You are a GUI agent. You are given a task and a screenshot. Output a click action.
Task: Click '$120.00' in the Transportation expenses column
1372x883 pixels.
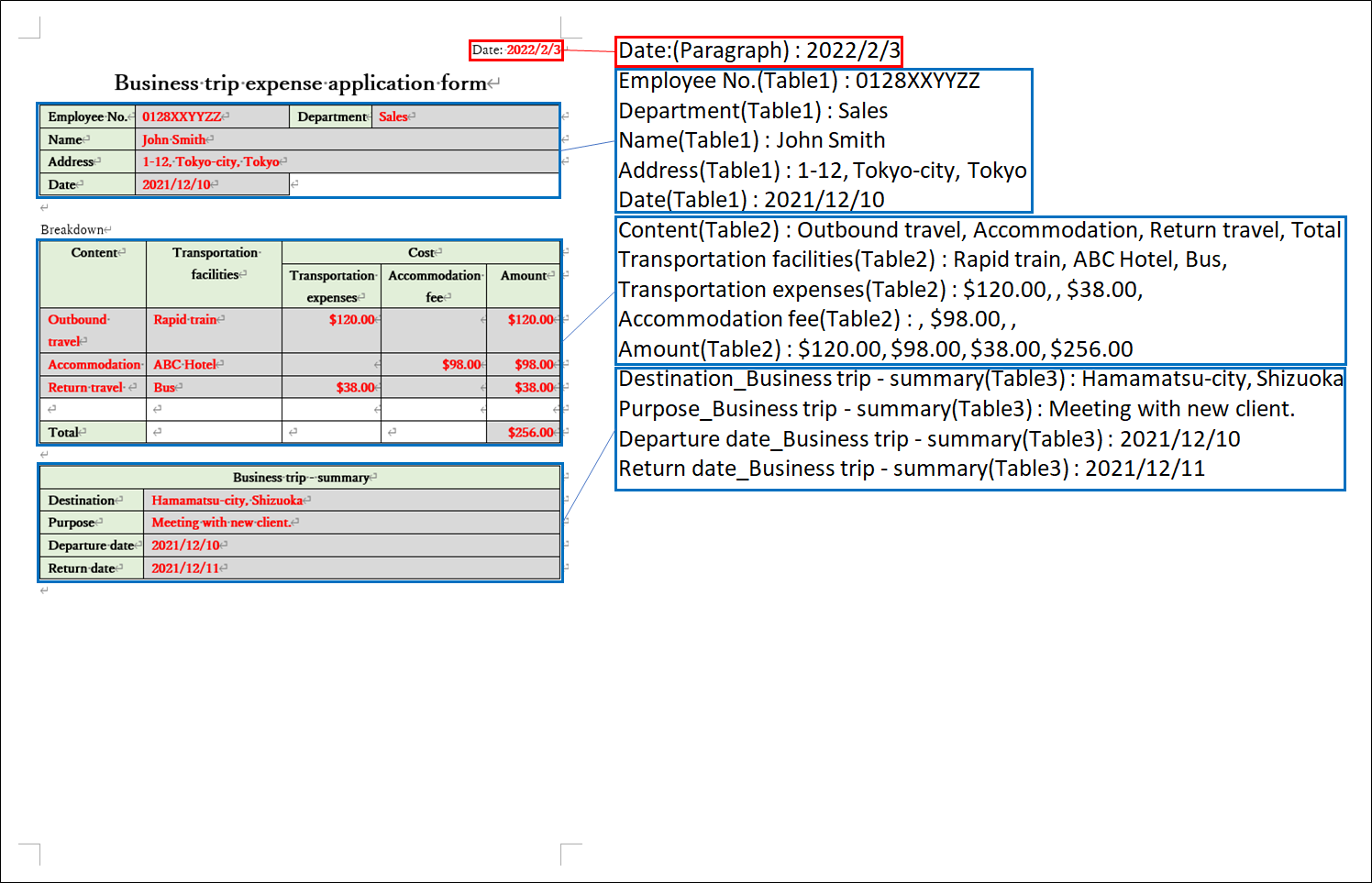[352, 319]
